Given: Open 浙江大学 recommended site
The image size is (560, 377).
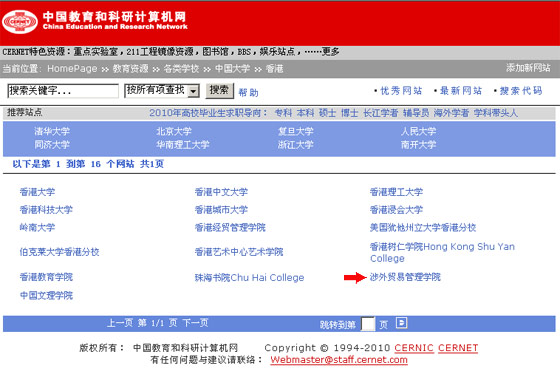Looking at the screenshot, I should tap(296, 145).
